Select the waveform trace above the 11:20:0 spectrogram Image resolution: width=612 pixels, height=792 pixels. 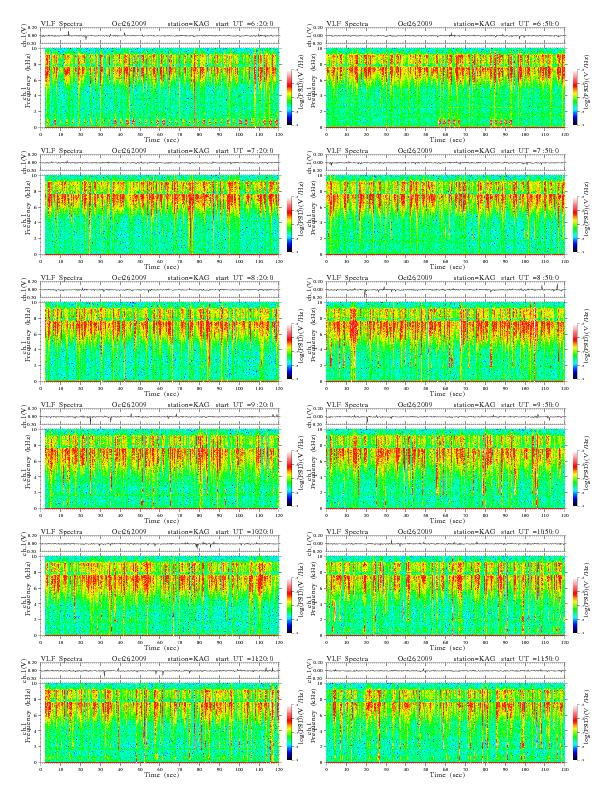click(x=160, y=671)
